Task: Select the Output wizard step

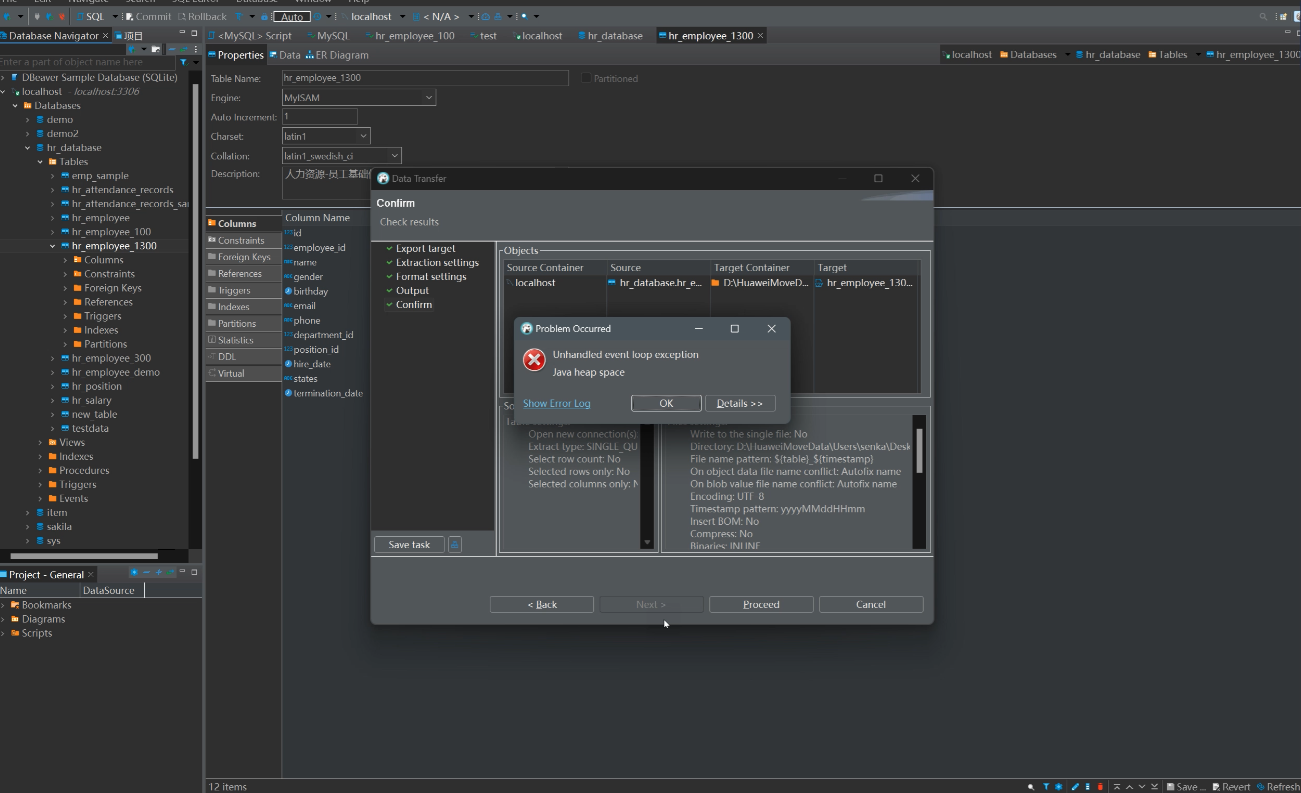Action: [x=412, y=291]
